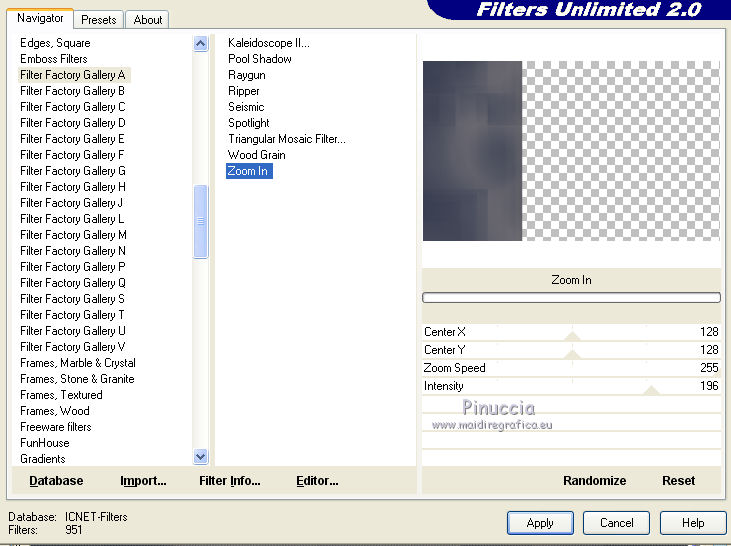Select Filter Factory Gallery H
Screen dimensions: 731x546
click(x=72, y=187)
